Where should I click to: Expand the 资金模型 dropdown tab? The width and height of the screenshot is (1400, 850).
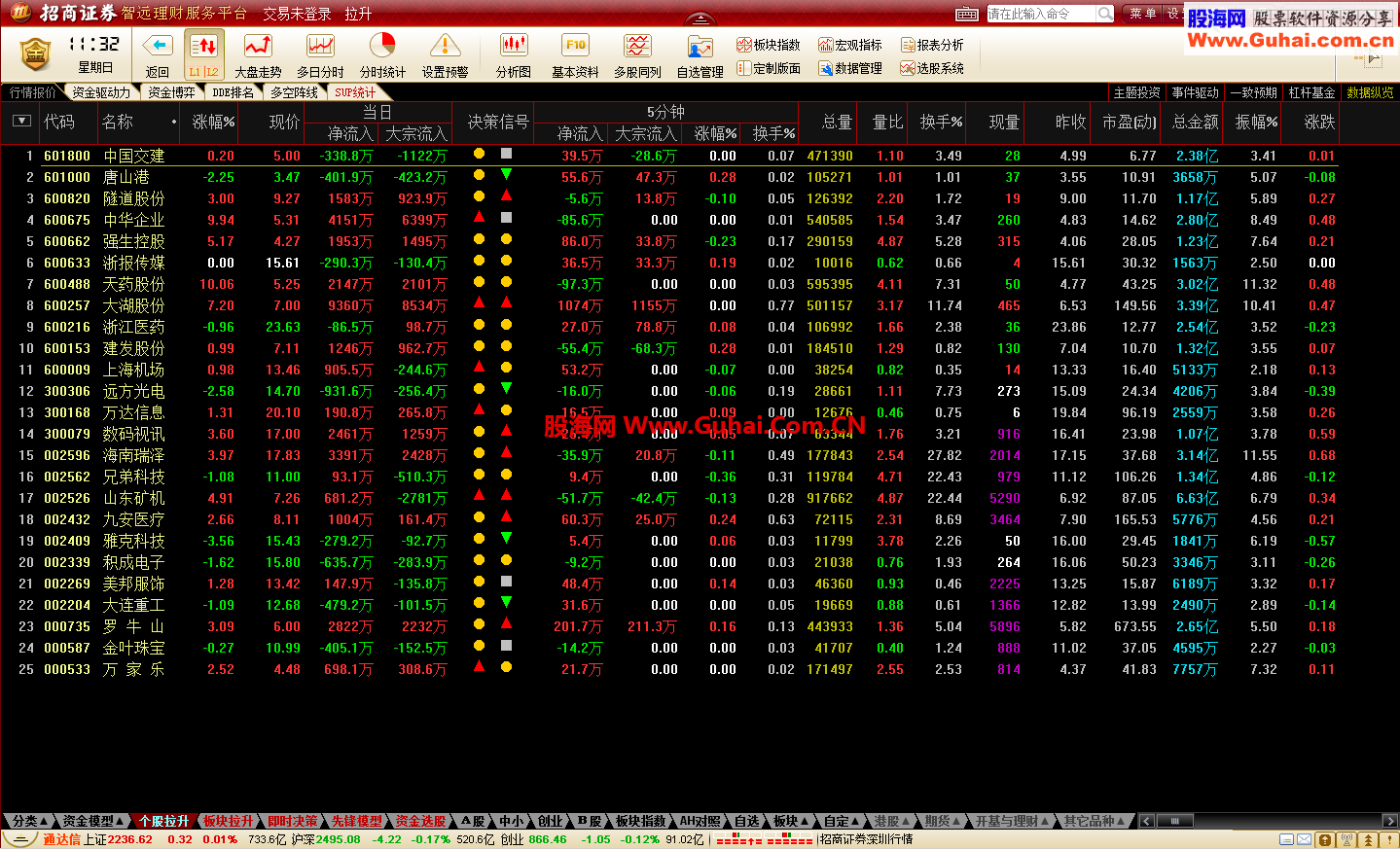click(94, 822)
